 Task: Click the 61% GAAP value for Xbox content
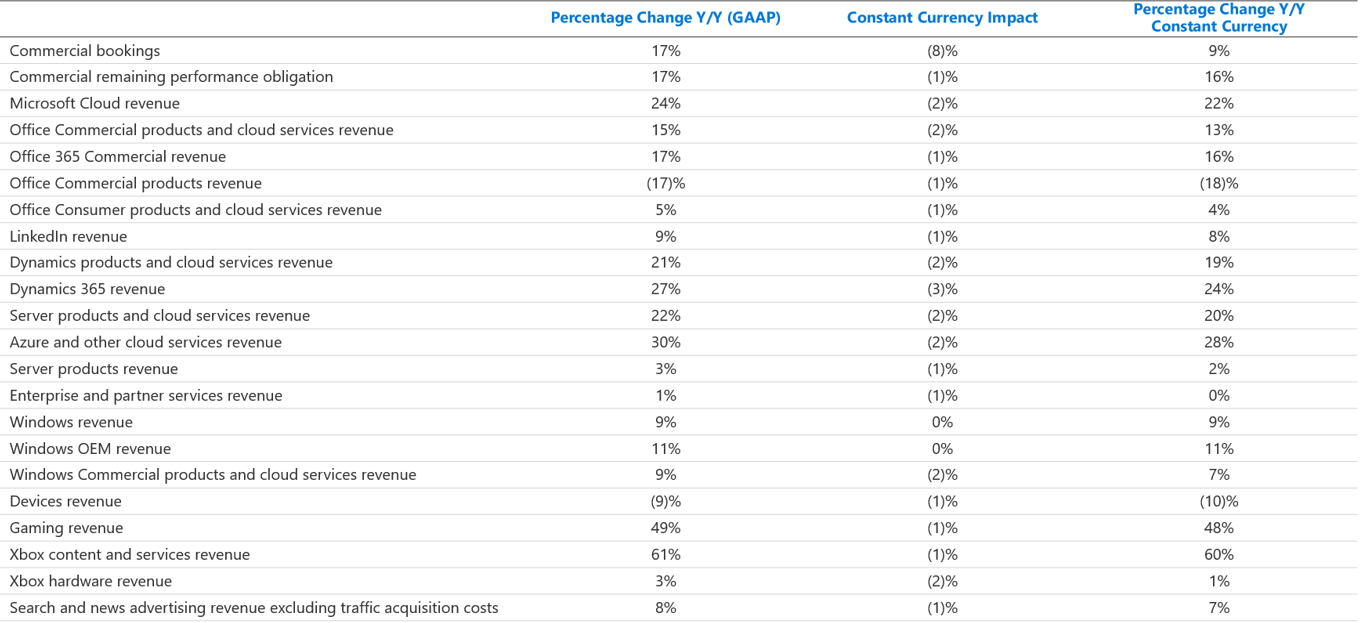pyautogui.click(x=665, y=554)
